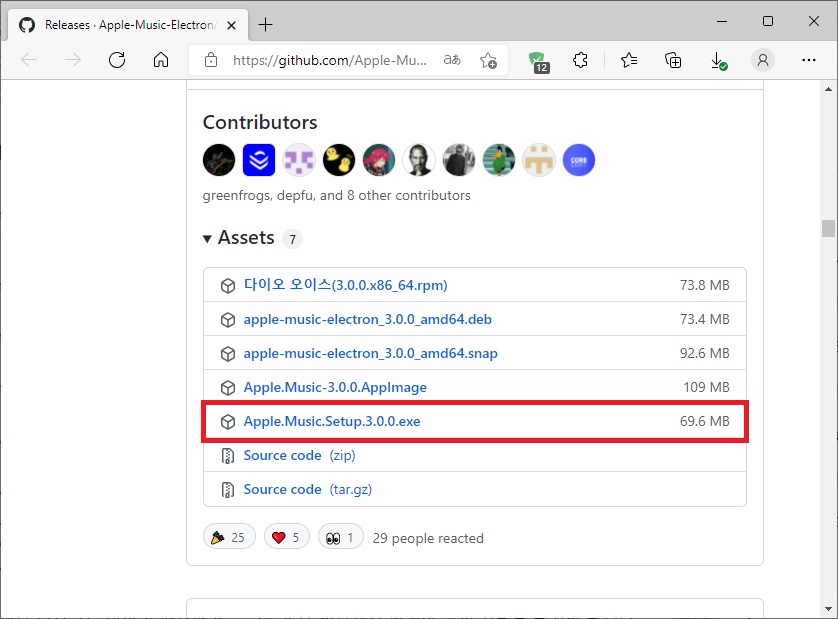Click the red-haired anime contributor avatar
Screen dimensions: 838x619
379,160
